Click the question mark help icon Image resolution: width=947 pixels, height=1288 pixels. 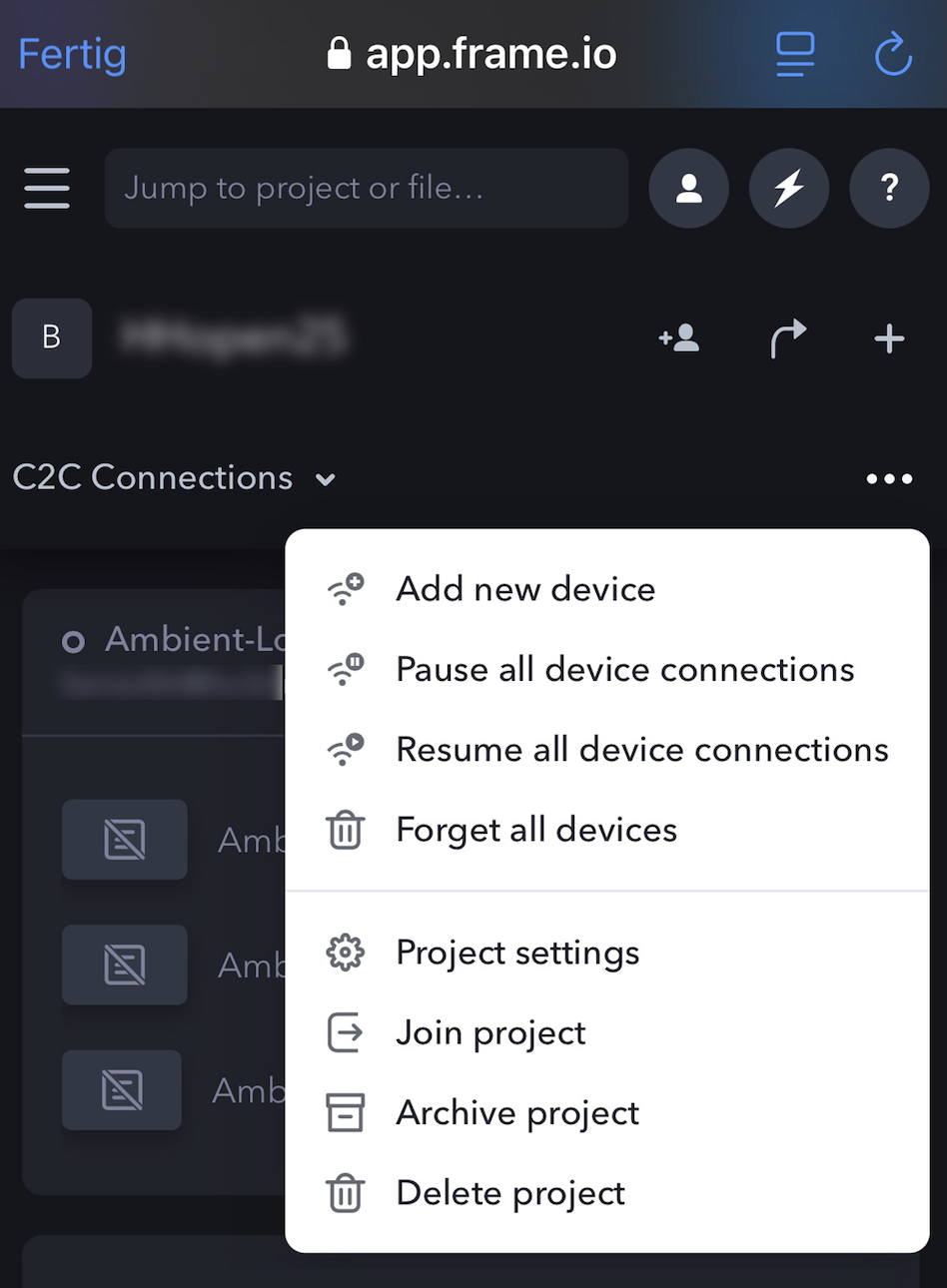coord(889,188)
